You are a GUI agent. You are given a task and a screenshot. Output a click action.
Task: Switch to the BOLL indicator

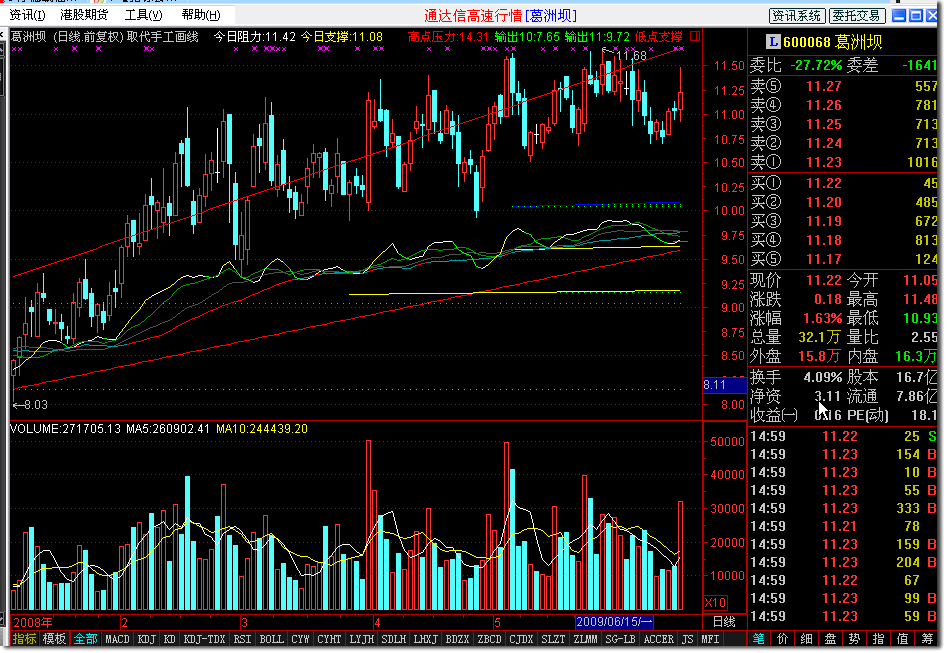pos(271,639)
